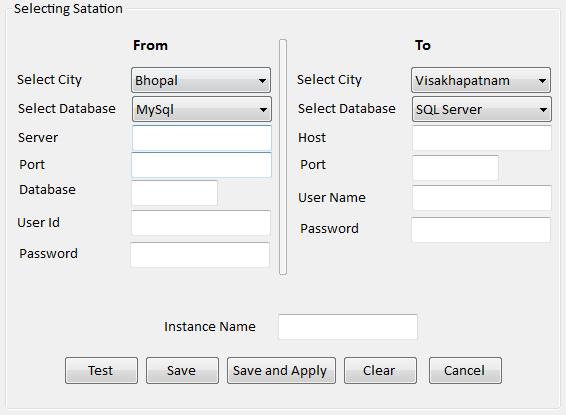
Task: Click the Host label
Action: (312, 137)
